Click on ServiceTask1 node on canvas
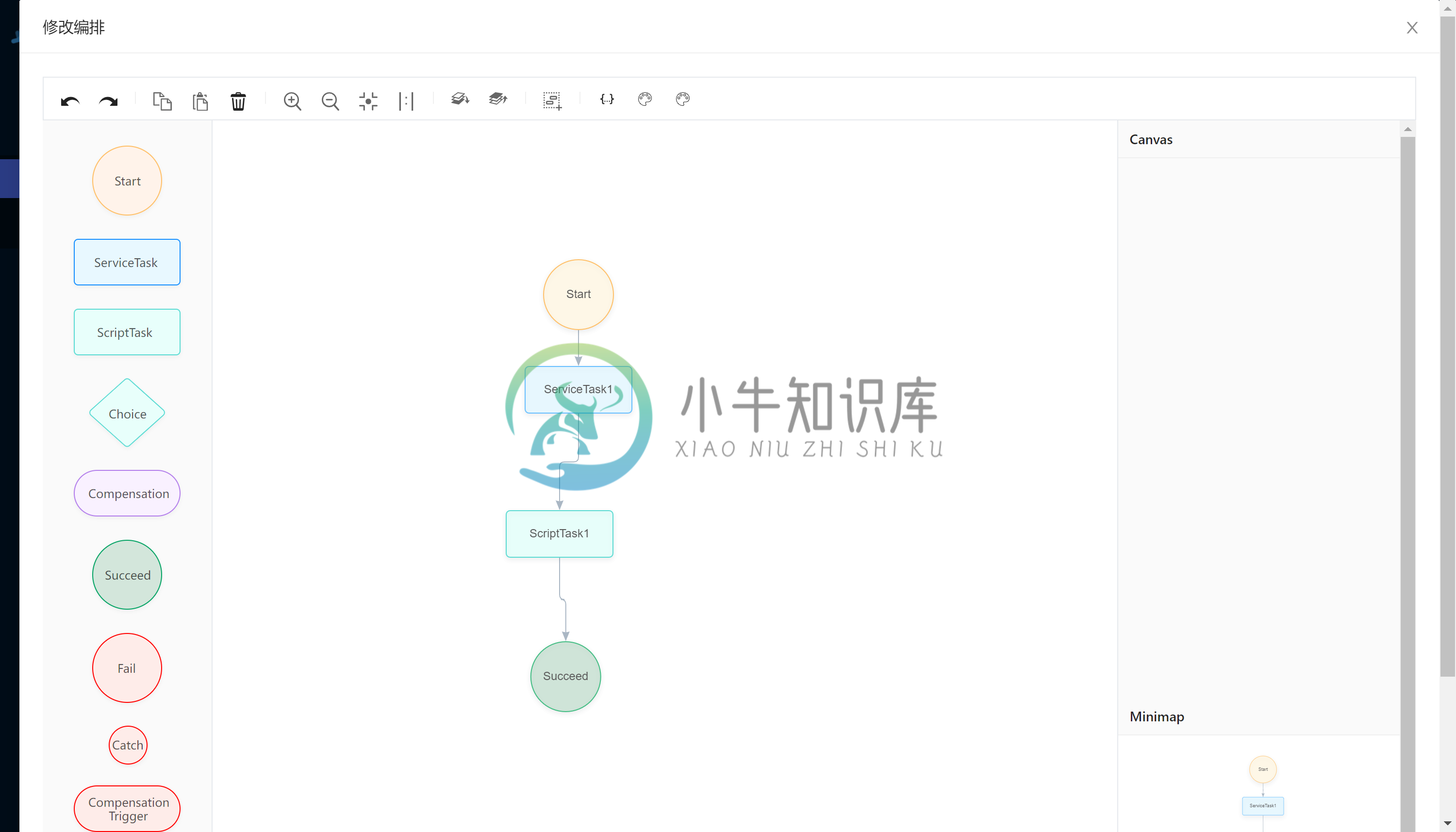1456x832 pixels. click(x=578, y=389)
